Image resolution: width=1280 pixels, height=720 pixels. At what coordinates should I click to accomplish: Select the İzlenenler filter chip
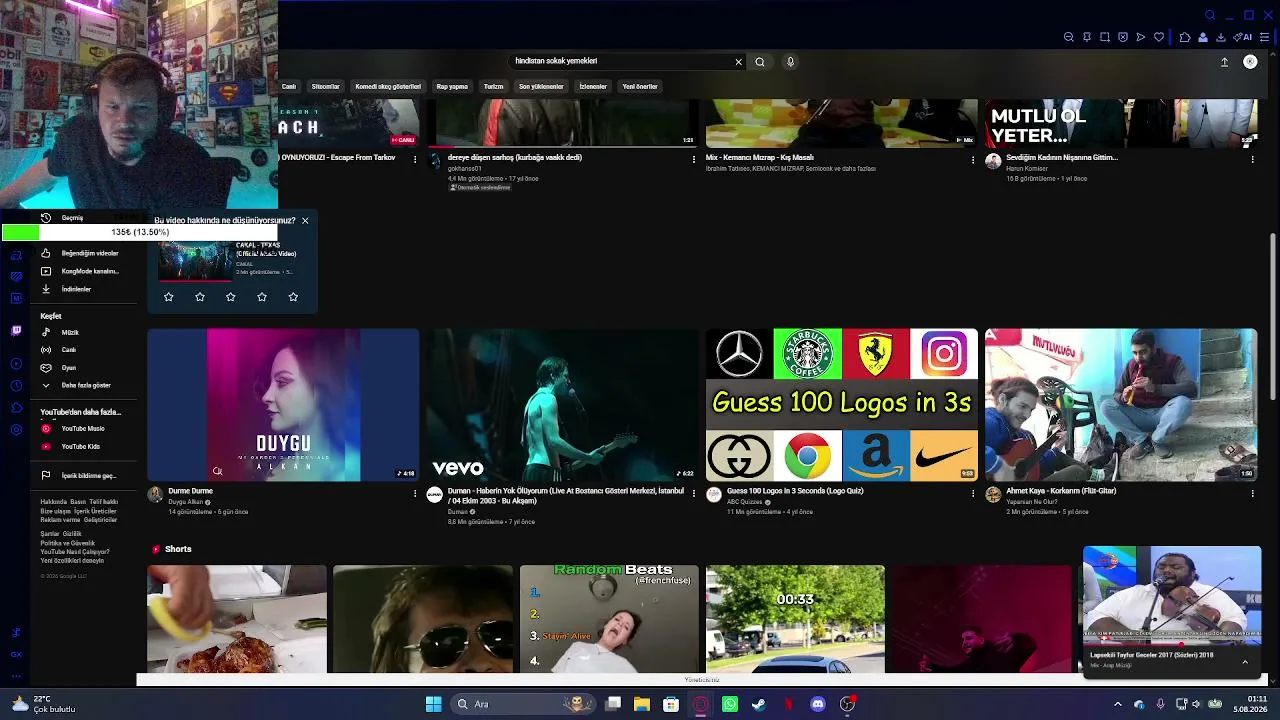[x=593, y=86]
